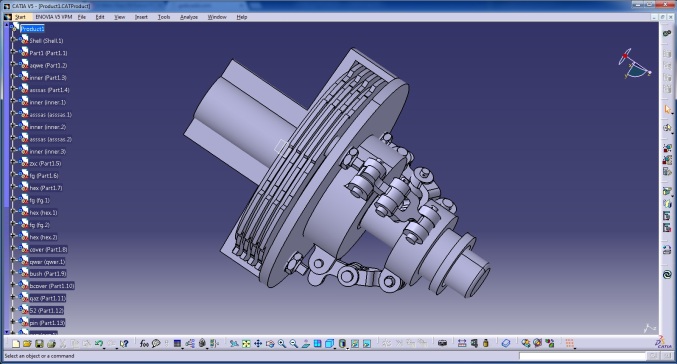The image size is (677, 364).
Task: Open the dropdown arrow under Select arrow tool
Action: tap(672, 114)
